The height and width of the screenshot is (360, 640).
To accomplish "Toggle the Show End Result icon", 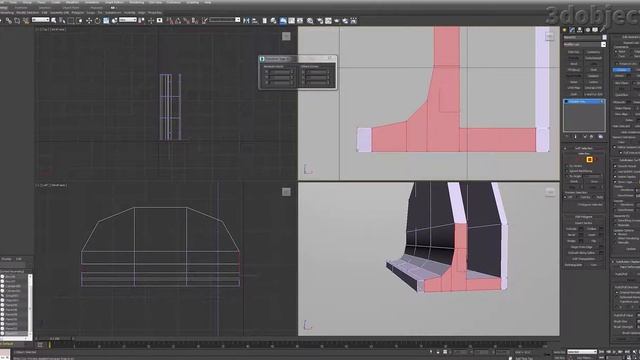I will pos(576,137).
